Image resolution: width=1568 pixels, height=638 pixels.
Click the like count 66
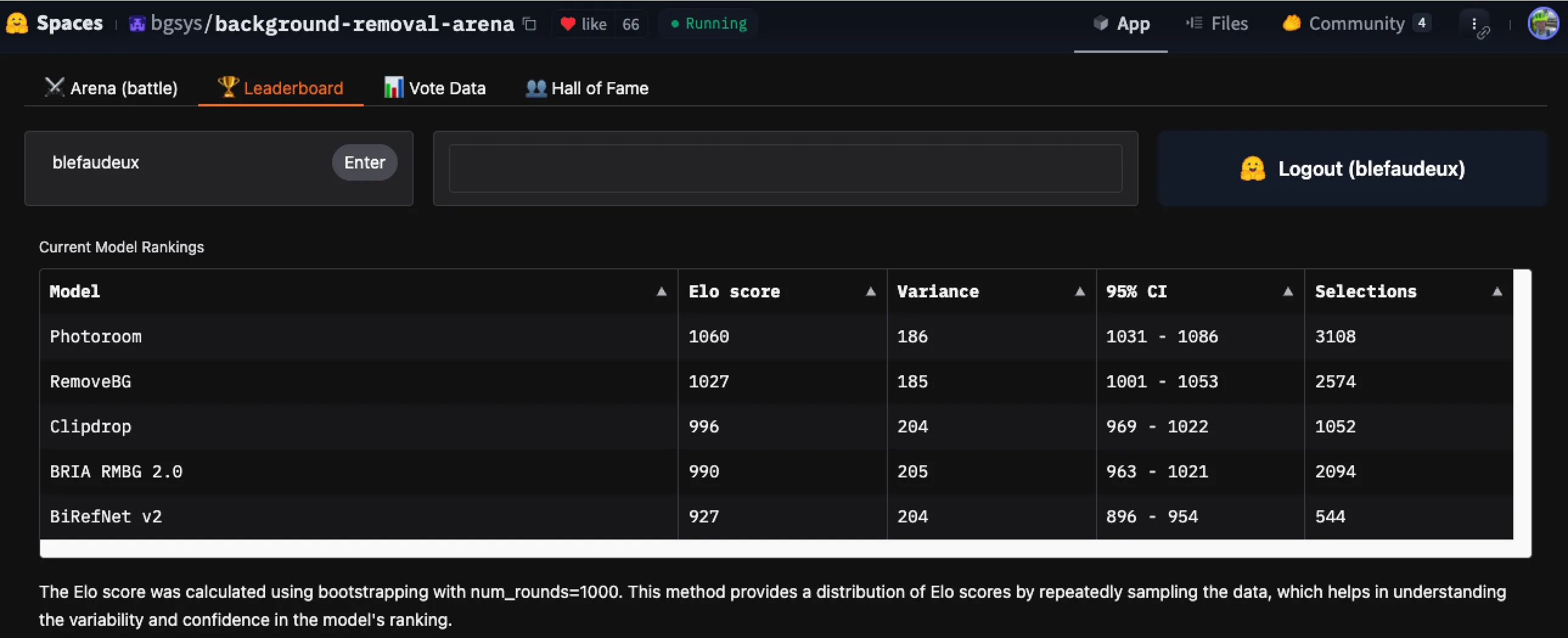pos(631,24)
